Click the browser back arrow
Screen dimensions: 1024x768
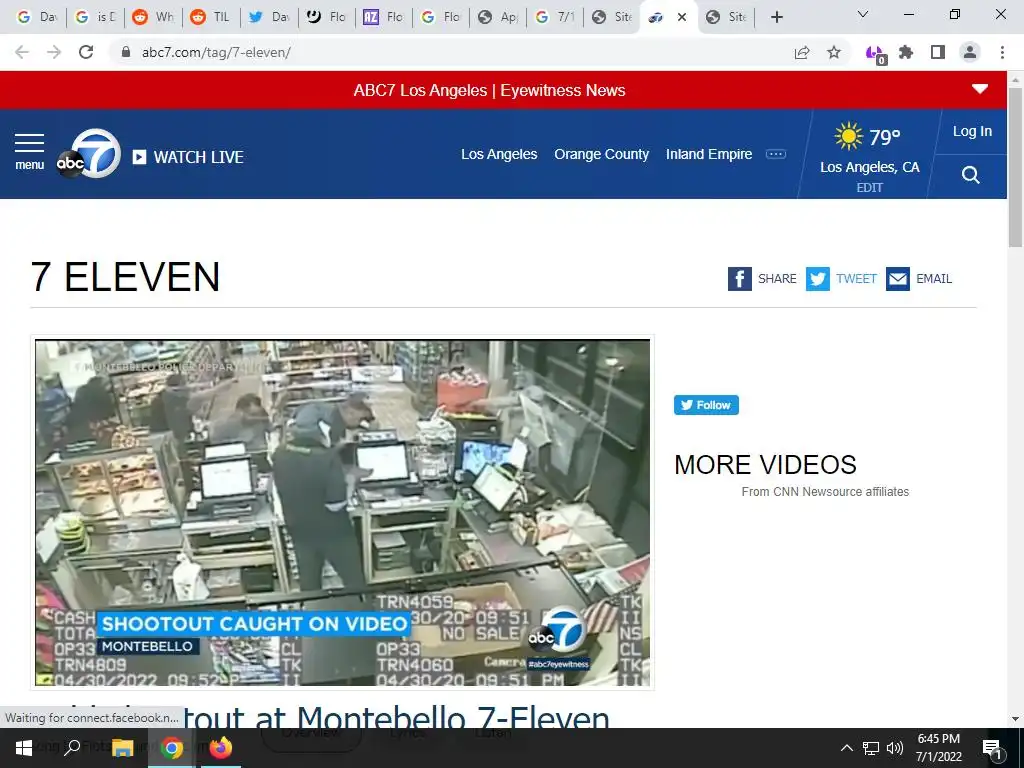[22, 52]
